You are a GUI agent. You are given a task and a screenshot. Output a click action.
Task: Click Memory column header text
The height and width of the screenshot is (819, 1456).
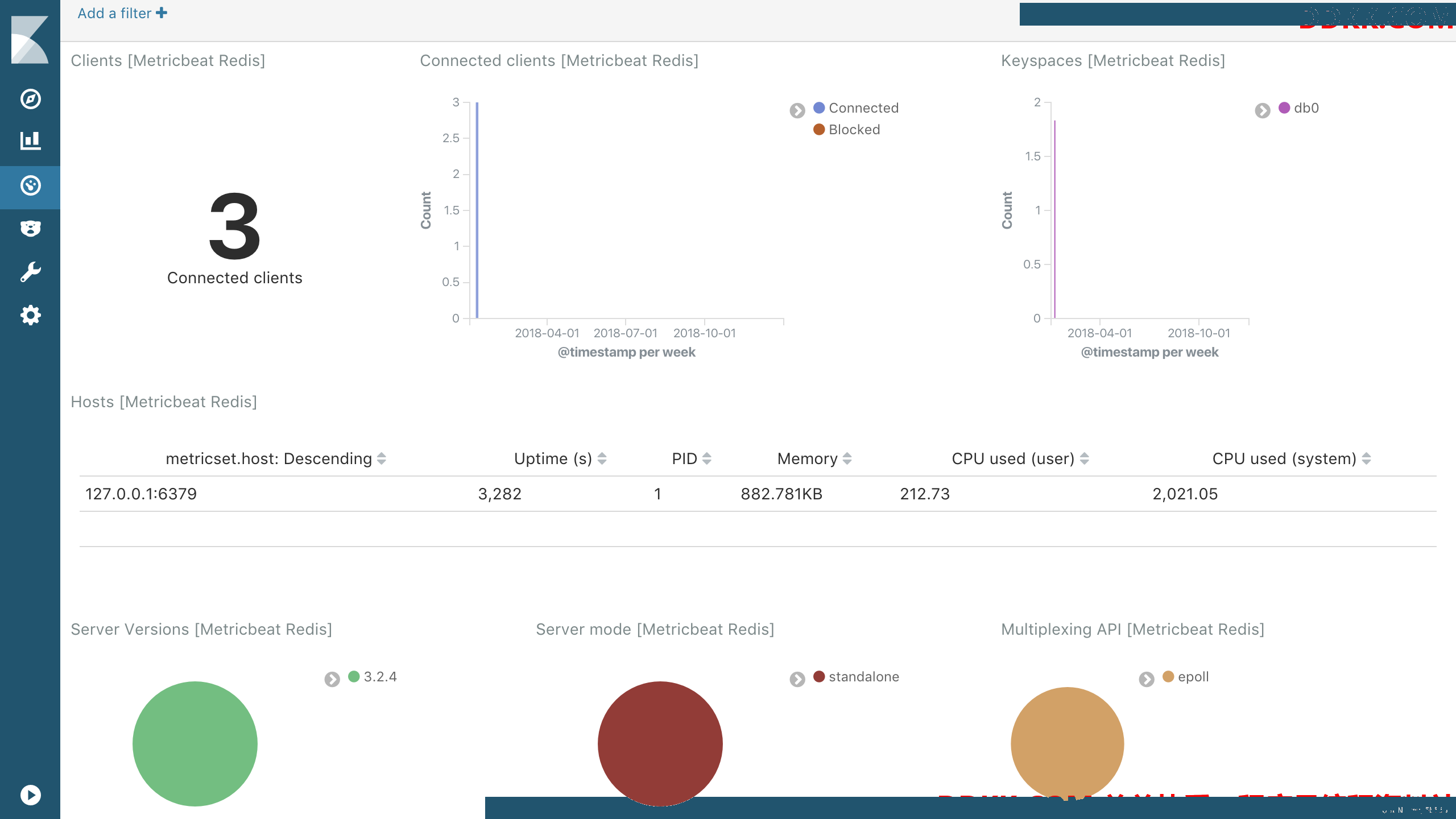pos(808,459)
